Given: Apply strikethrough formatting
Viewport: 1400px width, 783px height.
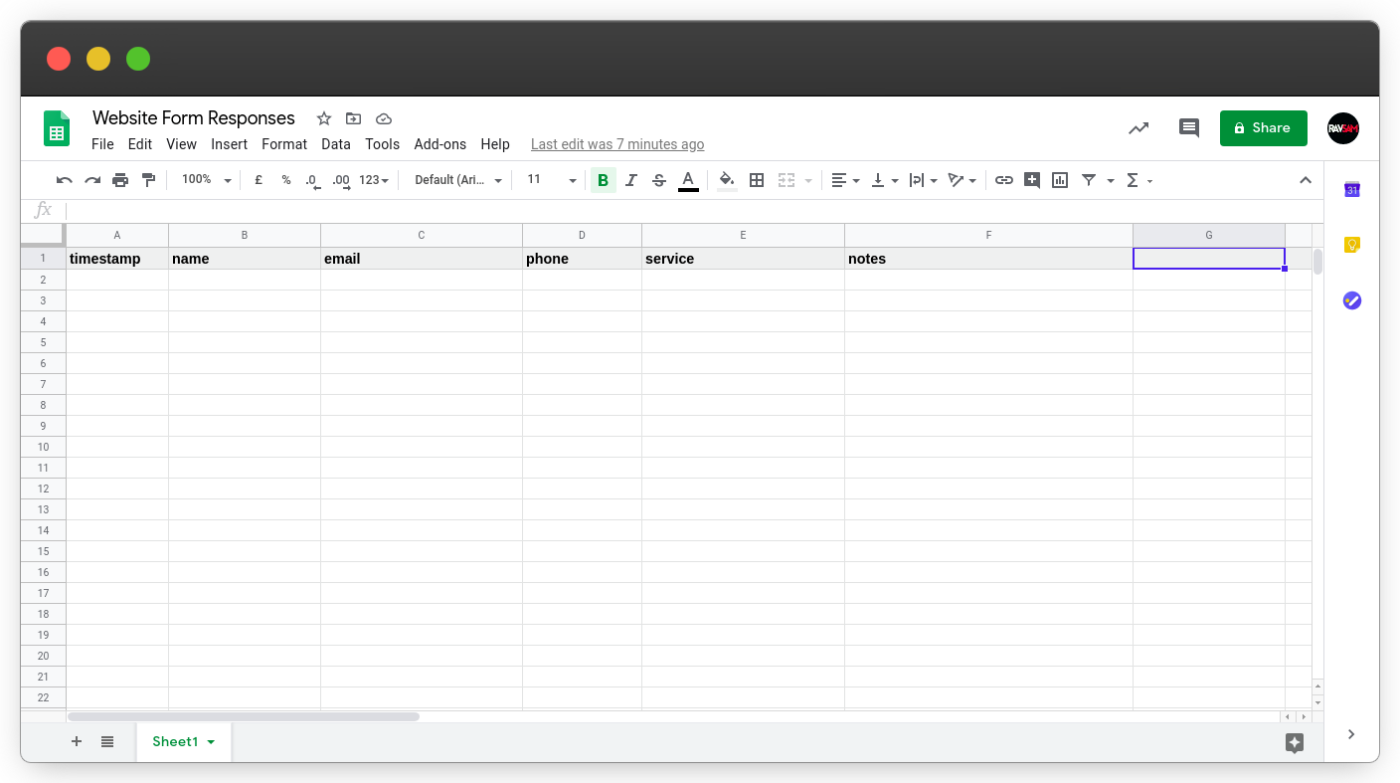Looking at the screenshot, I should (x=658, y=180).
